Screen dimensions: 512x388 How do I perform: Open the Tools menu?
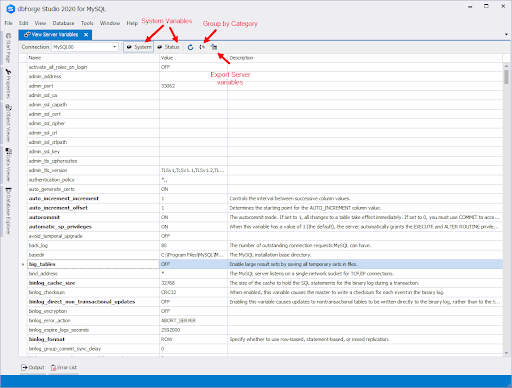[x=87, y=23]
